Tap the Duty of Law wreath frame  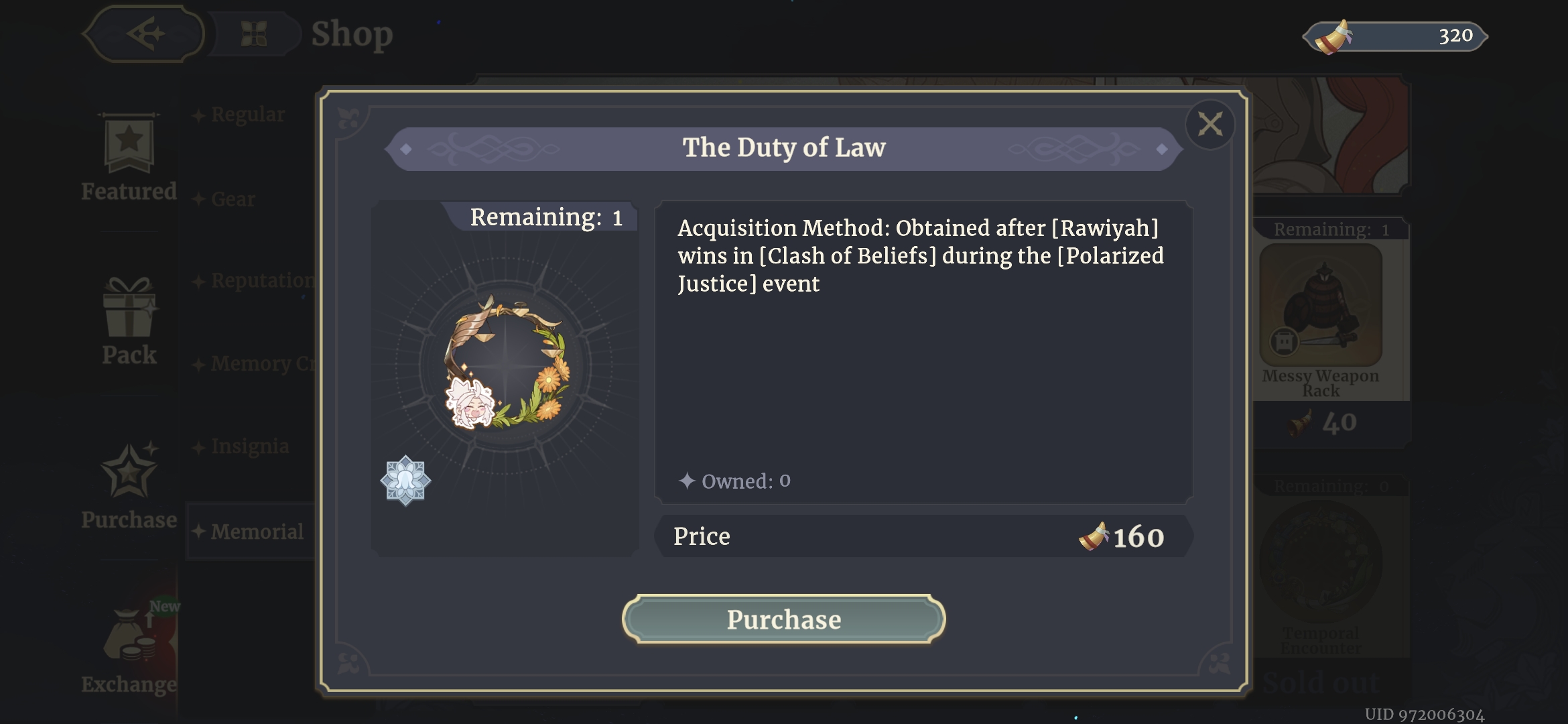(x=506, y=363)
